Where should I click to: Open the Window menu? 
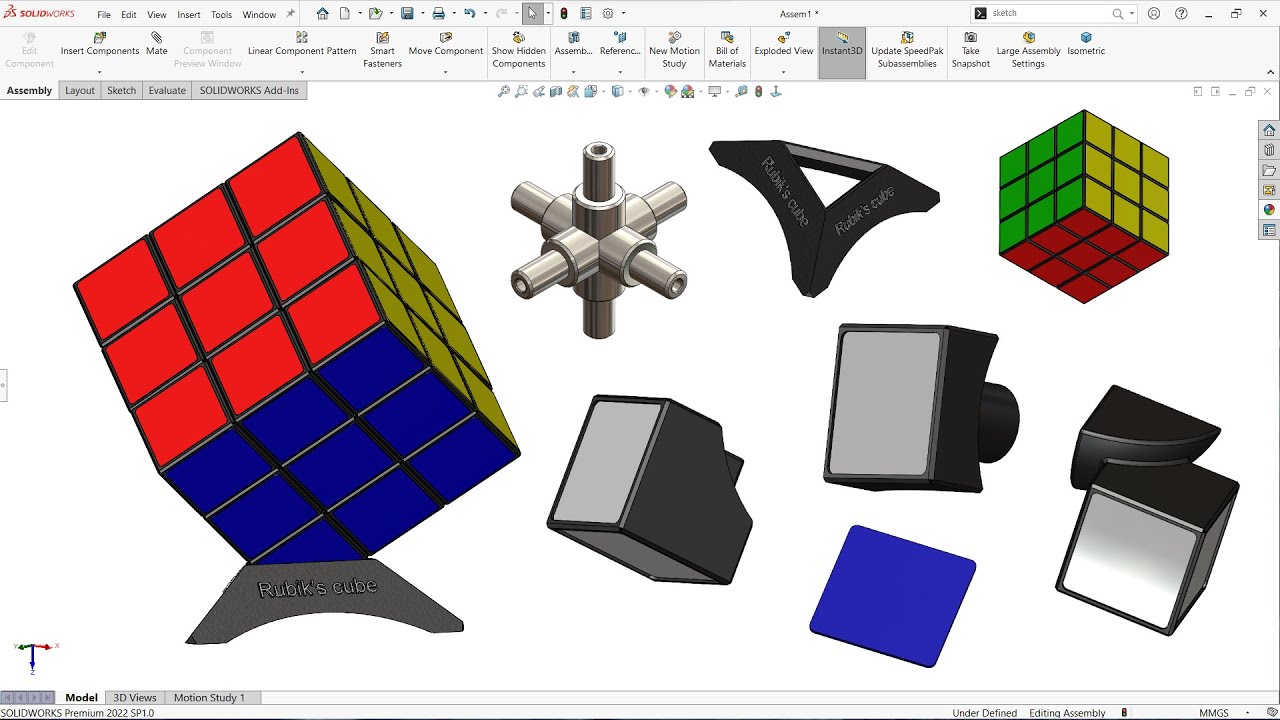pos(259,15)
